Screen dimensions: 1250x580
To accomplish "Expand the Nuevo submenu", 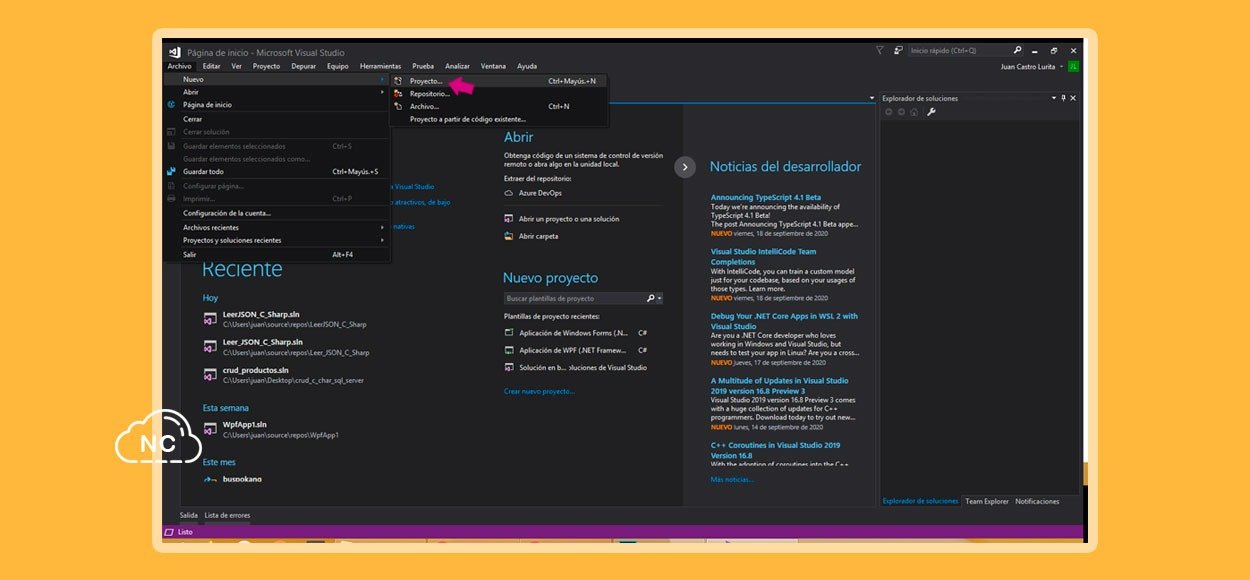I will click(381, 80).
